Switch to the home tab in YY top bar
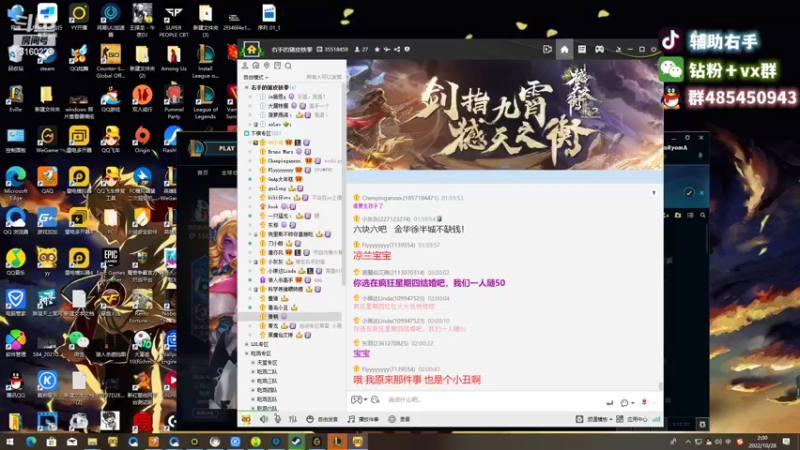The width and height of the screenshot is (800, 450). click(564, 49)
